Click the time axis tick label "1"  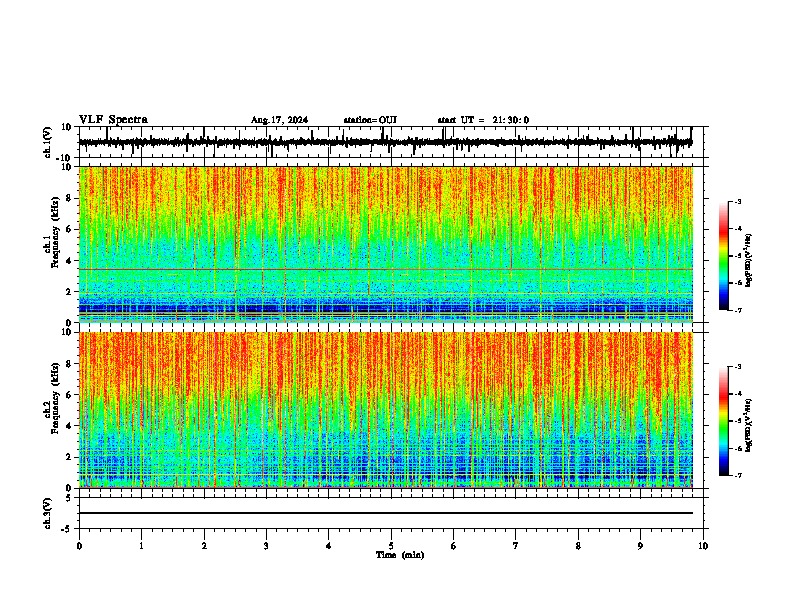[x=141, y=546]
